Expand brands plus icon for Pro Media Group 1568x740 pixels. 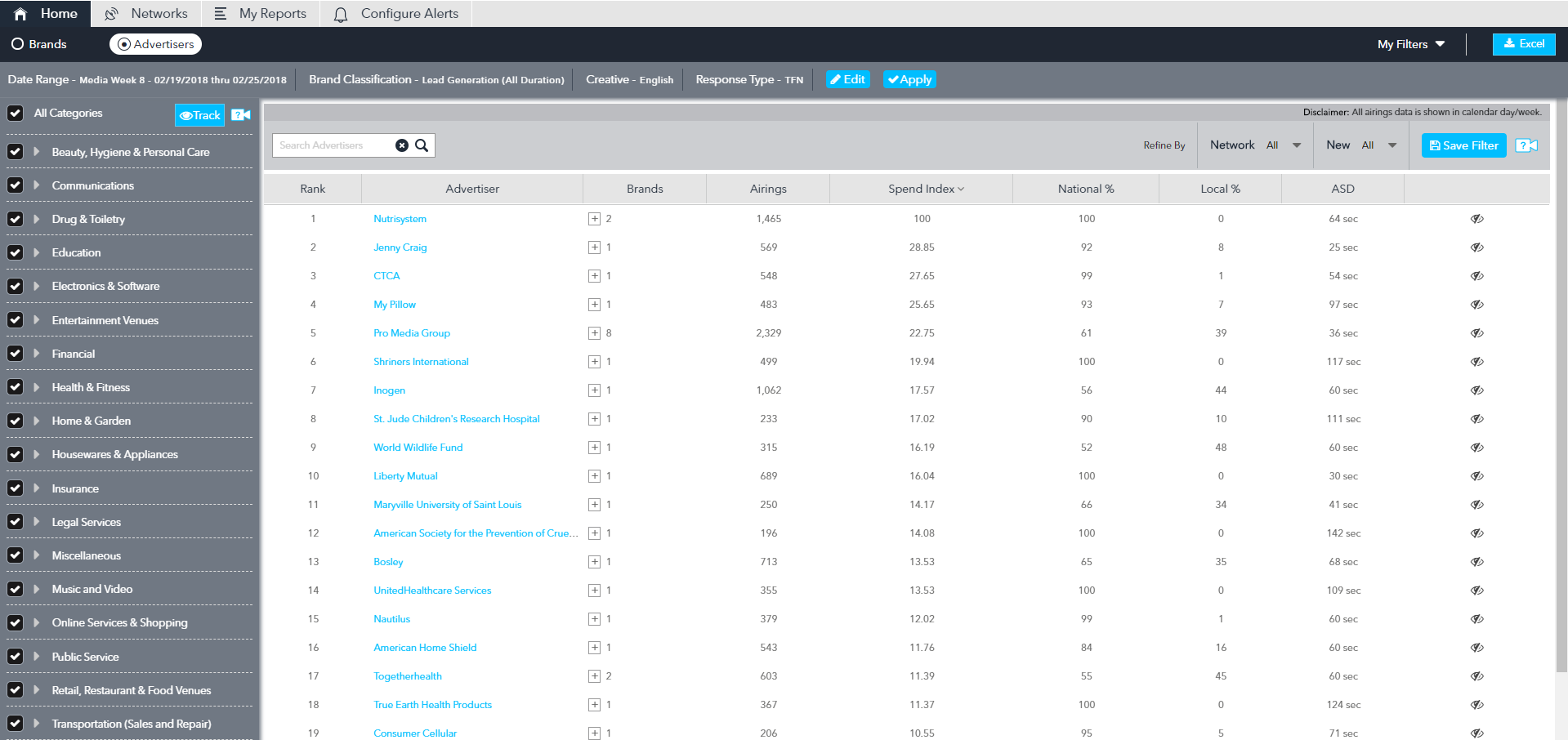tap(594, 333)
